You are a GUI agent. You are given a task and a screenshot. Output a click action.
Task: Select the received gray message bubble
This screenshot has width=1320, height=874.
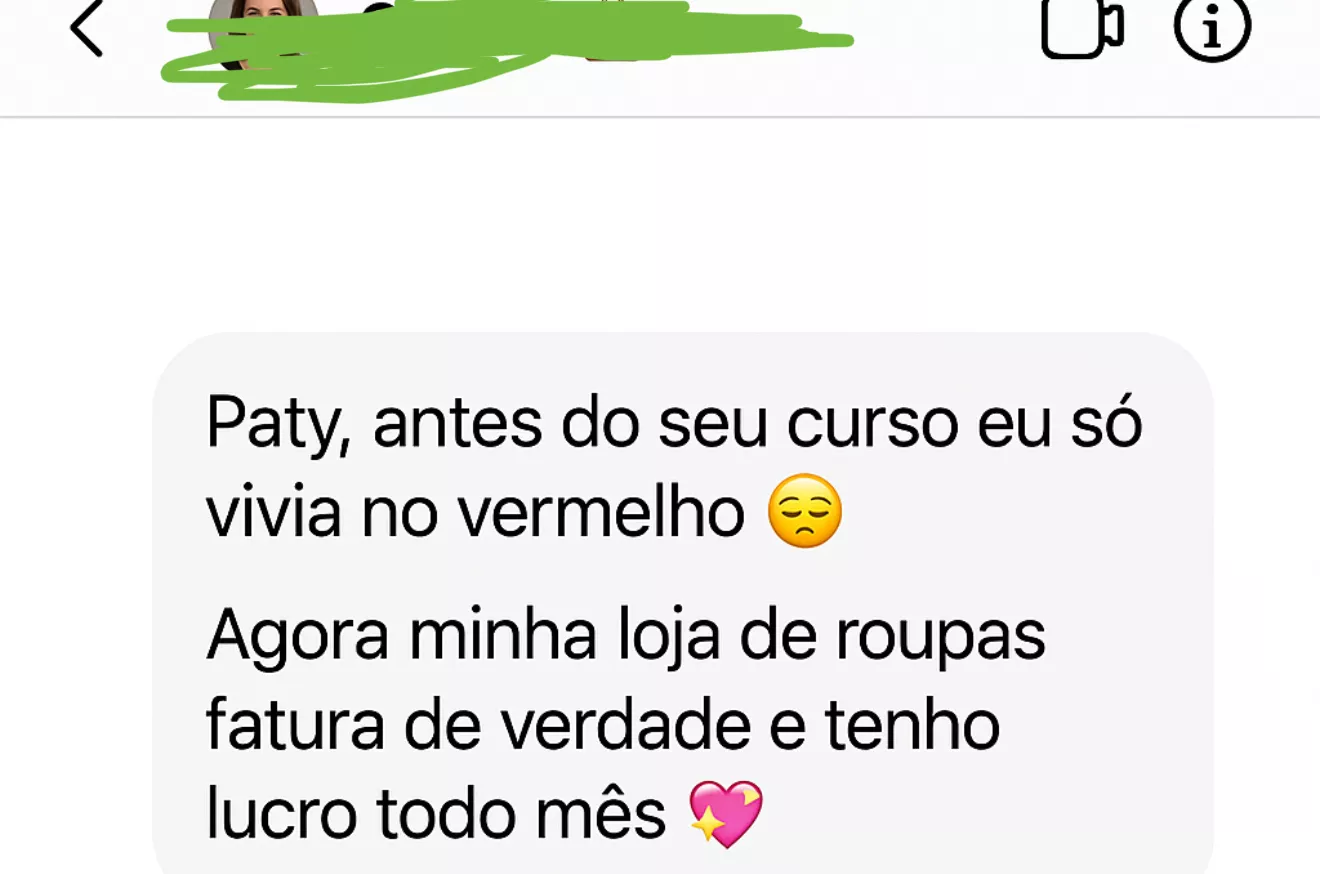[x=683, y=603]
